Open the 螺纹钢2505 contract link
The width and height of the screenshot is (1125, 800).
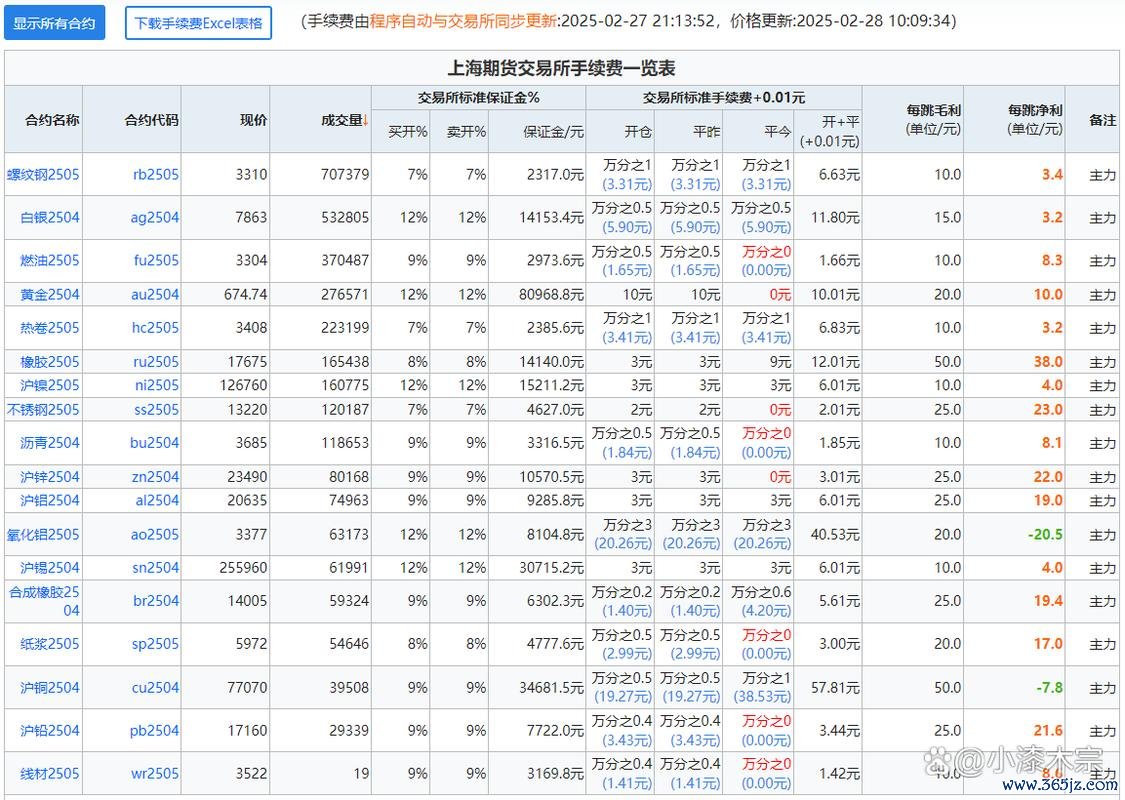click(43, 174)
